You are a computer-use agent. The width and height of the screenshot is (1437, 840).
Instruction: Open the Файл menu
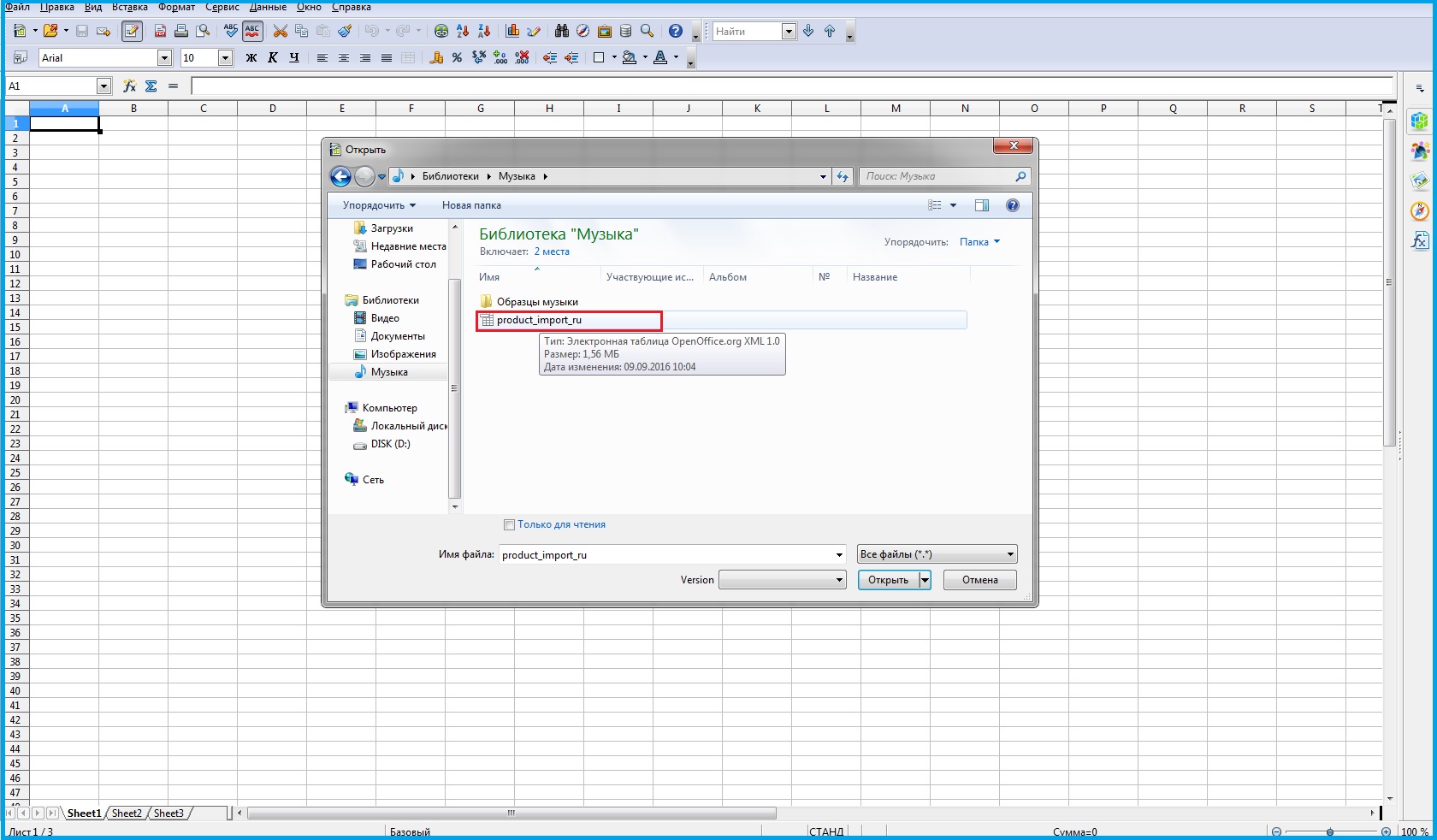tap(17, 7)
